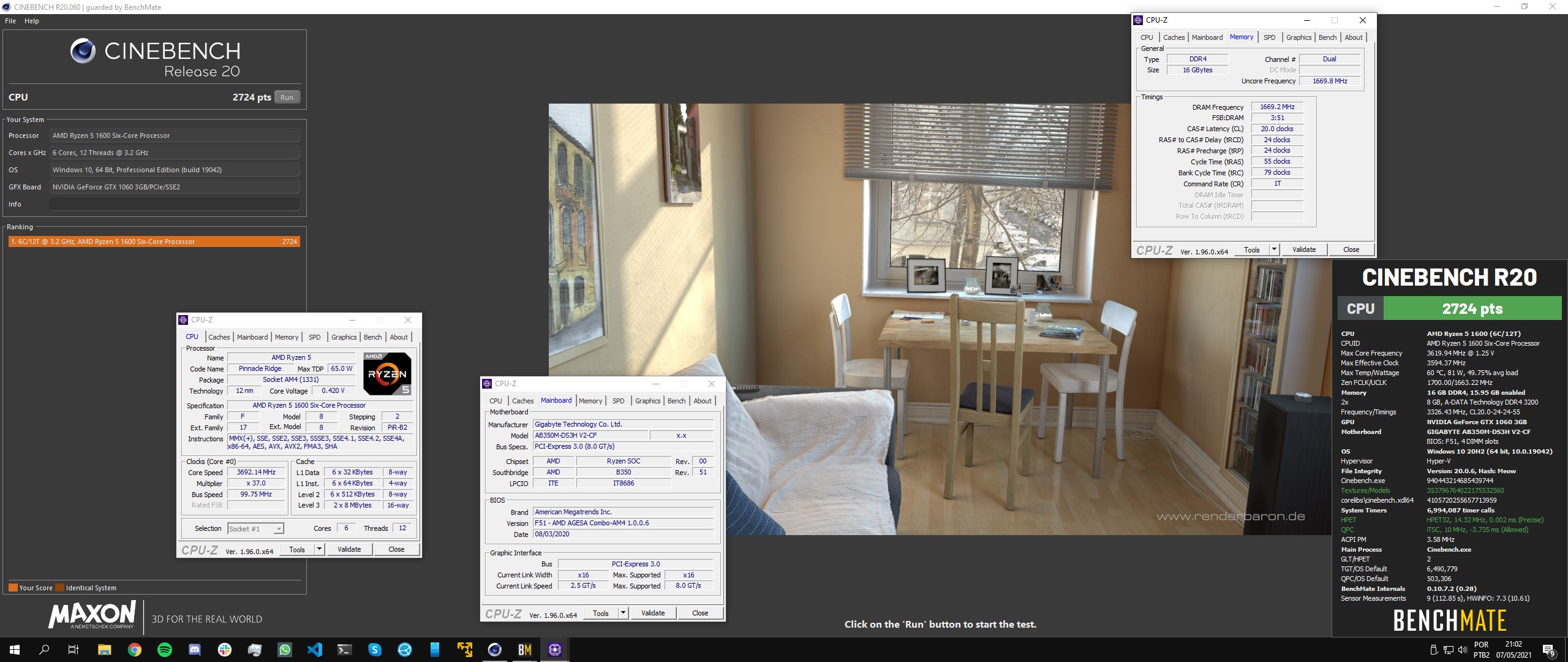The image size is (1568, 662).
Task: Open Task View on the taskbar
Action: (x=73, y=650)
